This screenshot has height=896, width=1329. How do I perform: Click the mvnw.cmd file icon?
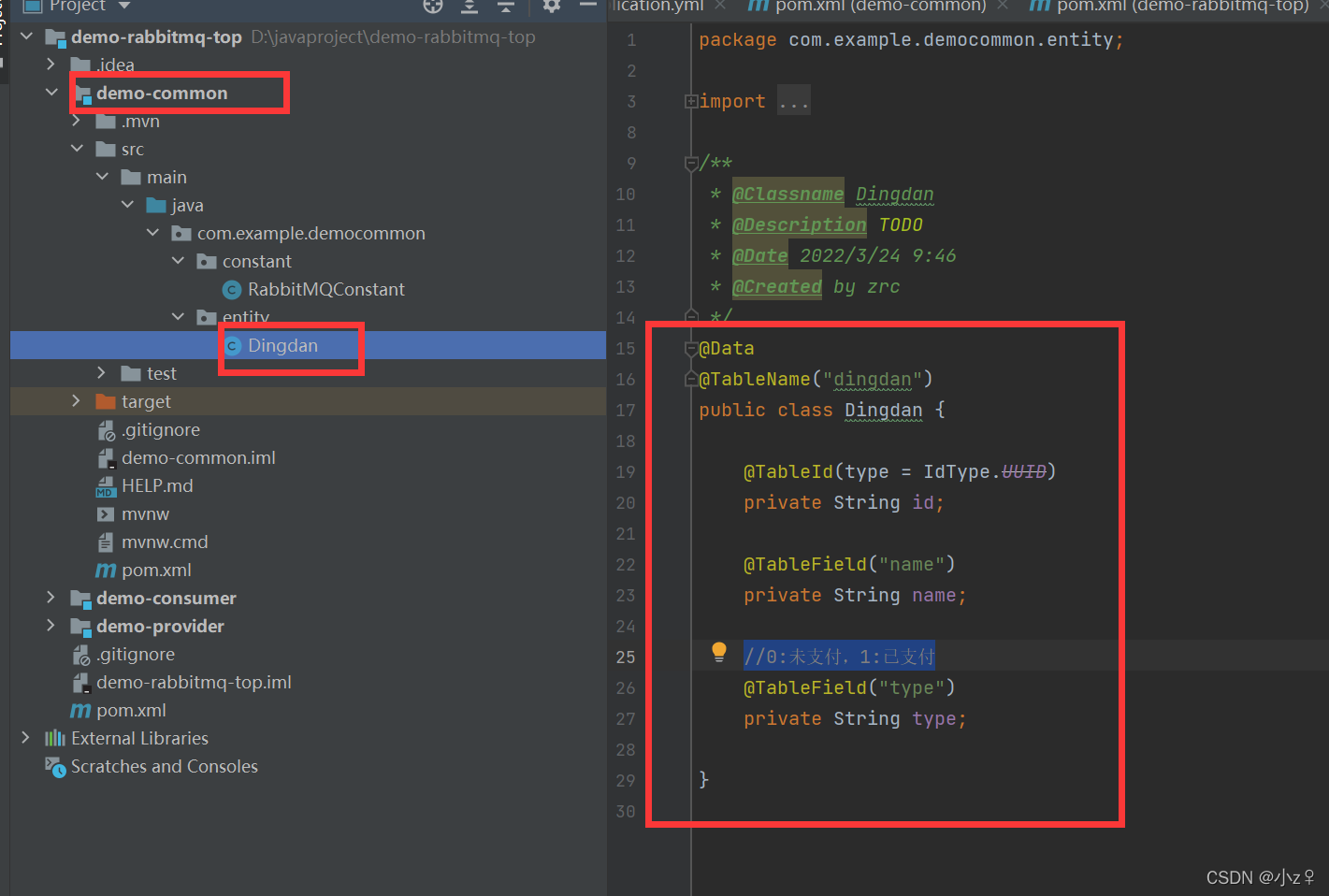[x=106, y=542]
